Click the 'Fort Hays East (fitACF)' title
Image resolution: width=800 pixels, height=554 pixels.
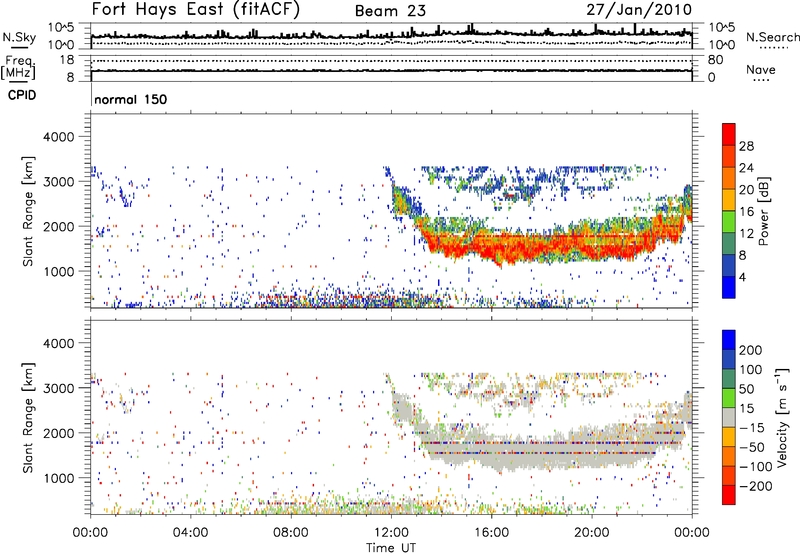[196, 10]
